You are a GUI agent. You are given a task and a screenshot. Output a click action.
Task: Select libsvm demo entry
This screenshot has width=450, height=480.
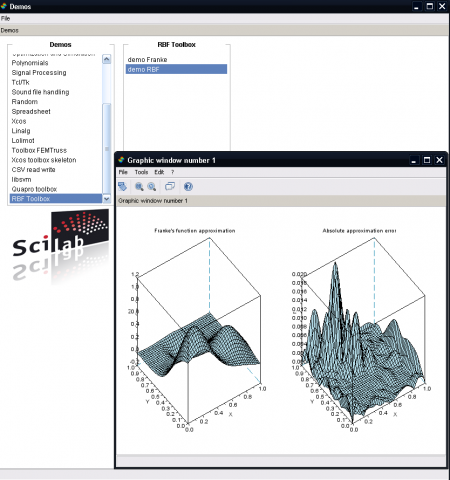[56, 179]
